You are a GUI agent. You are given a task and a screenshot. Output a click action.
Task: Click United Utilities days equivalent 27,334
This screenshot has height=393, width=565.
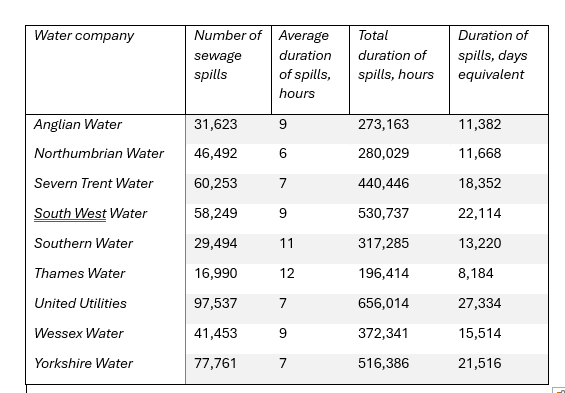point(480,303)
